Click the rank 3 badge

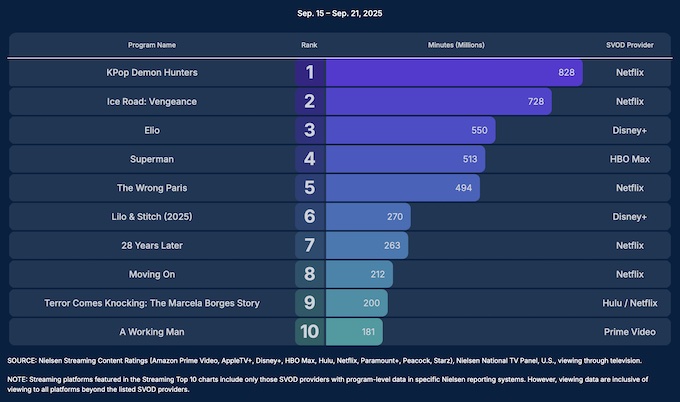[x=310, y=131]
